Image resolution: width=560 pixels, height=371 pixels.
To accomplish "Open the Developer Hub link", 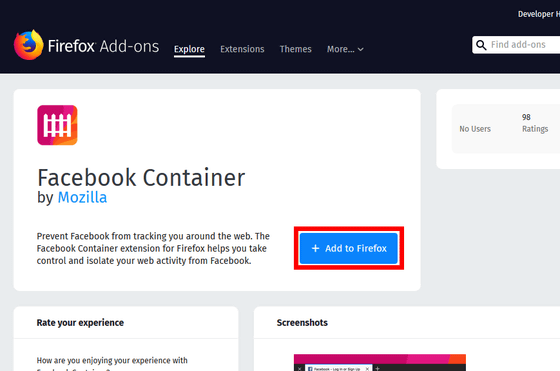I will (539, 14).
